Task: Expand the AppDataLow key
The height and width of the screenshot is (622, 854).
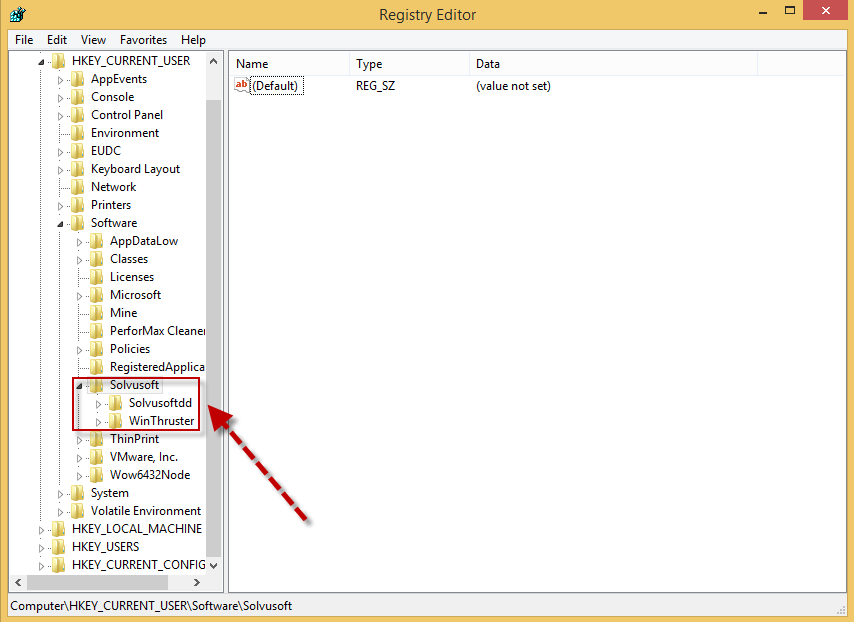Action: [80, 242]
